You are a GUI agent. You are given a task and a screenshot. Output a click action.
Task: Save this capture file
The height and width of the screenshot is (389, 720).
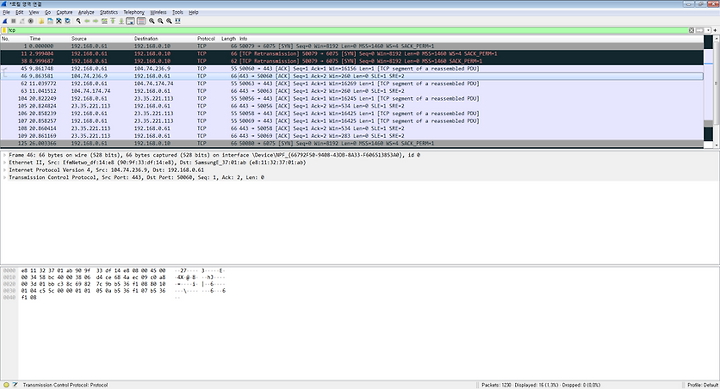[x=50, y=21]
